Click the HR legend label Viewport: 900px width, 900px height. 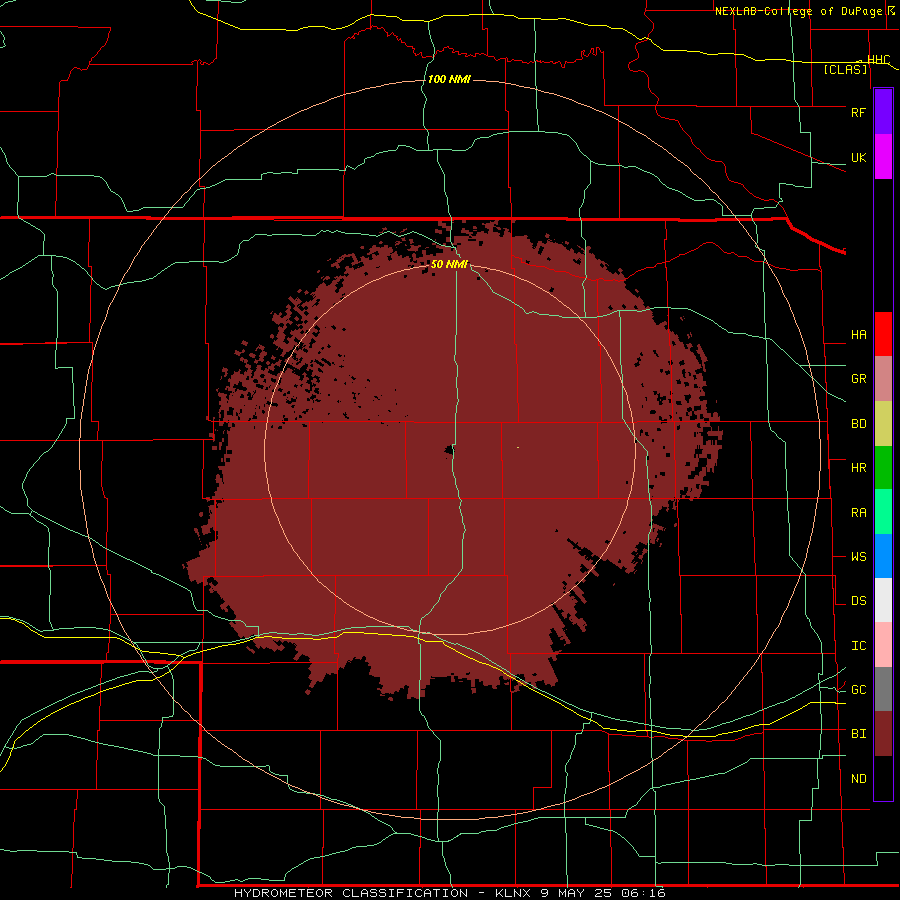tap(858, 468)
